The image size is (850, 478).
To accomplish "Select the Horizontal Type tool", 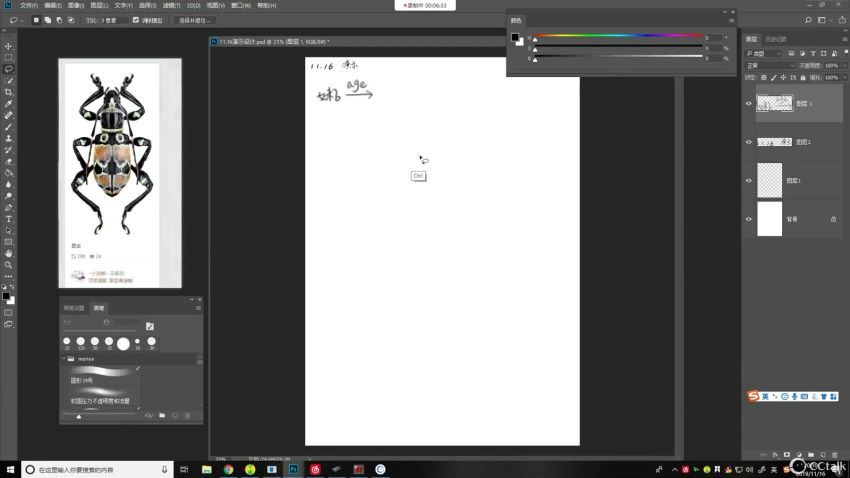I will (9, 219).
